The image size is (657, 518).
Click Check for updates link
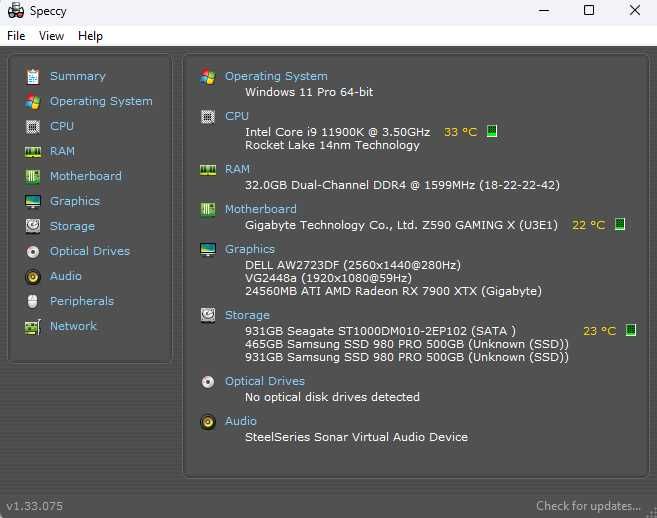(588, 506)
